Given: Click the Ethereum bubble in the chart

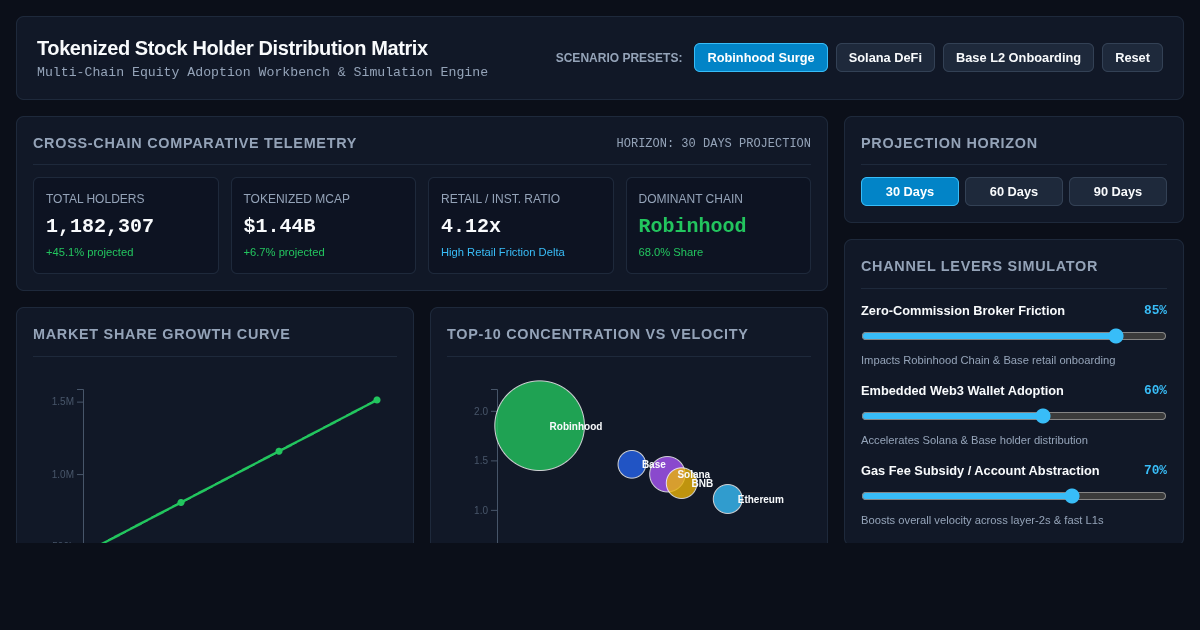Looking at the screenshot, I should (x=728, y=499).
